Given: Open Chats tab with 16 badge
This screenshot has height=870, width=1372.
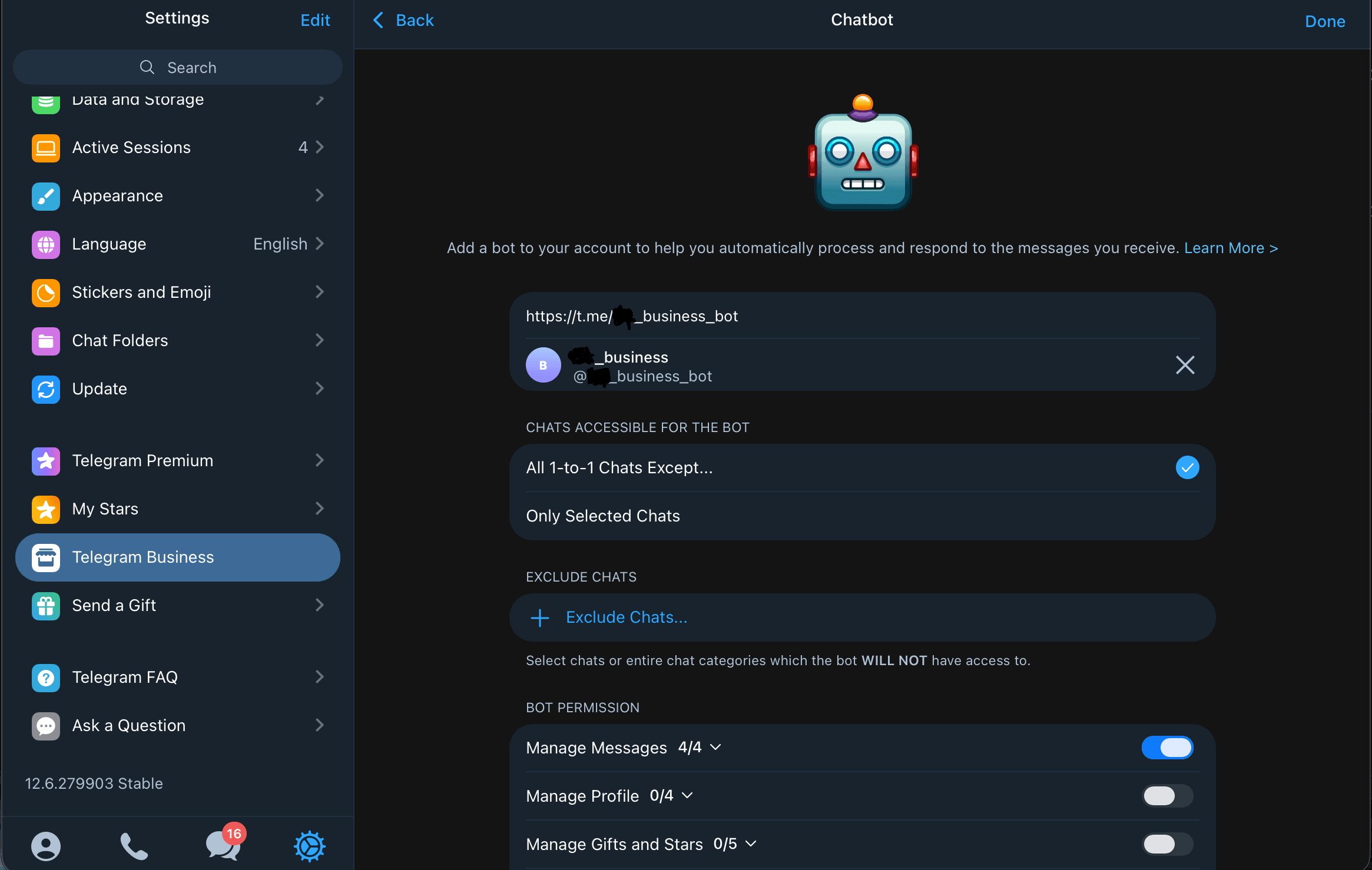Looking at the screenshot, I should click(225, 843).
